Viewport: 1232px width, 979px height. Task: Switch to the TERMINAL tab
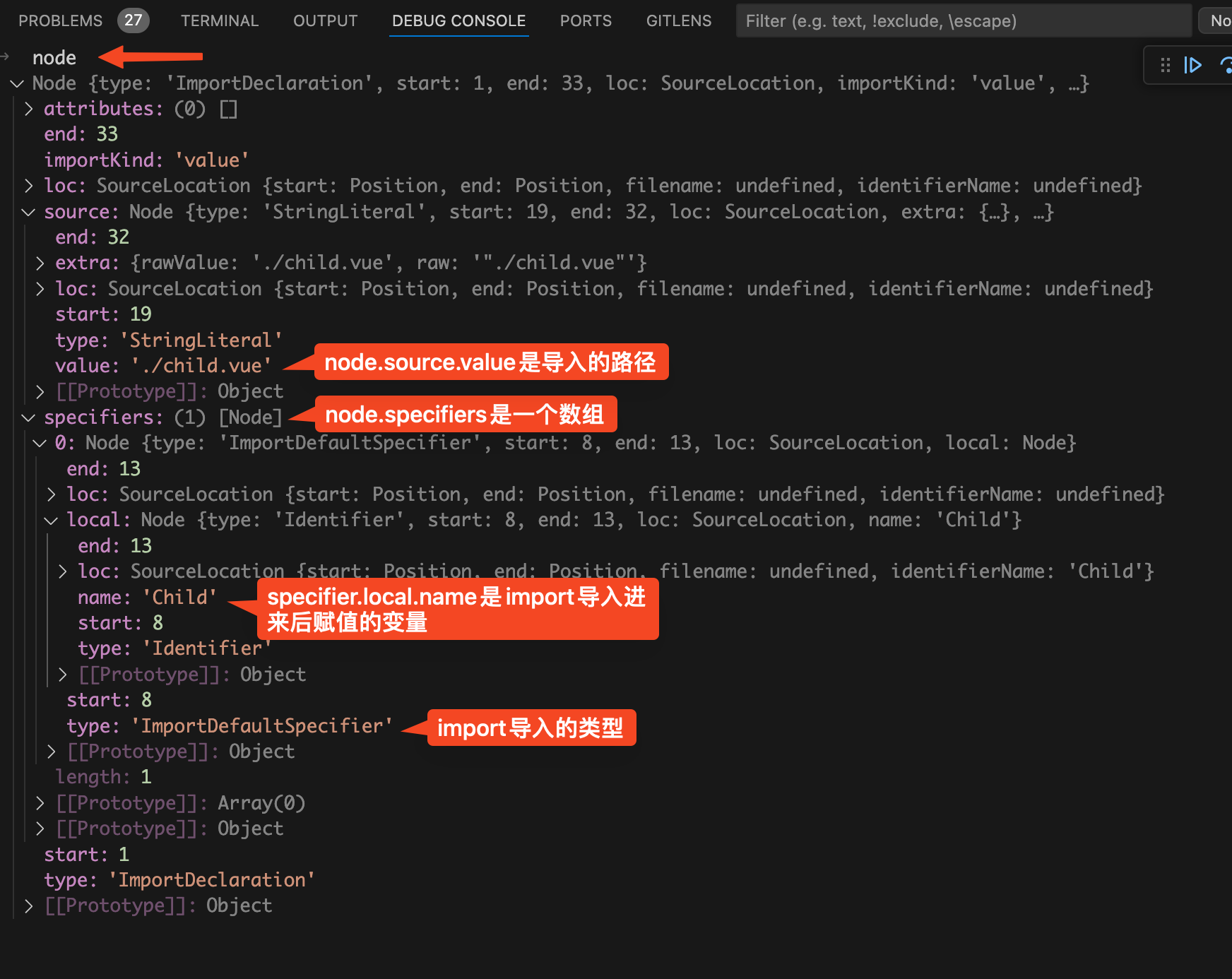(x=220, y=20)
